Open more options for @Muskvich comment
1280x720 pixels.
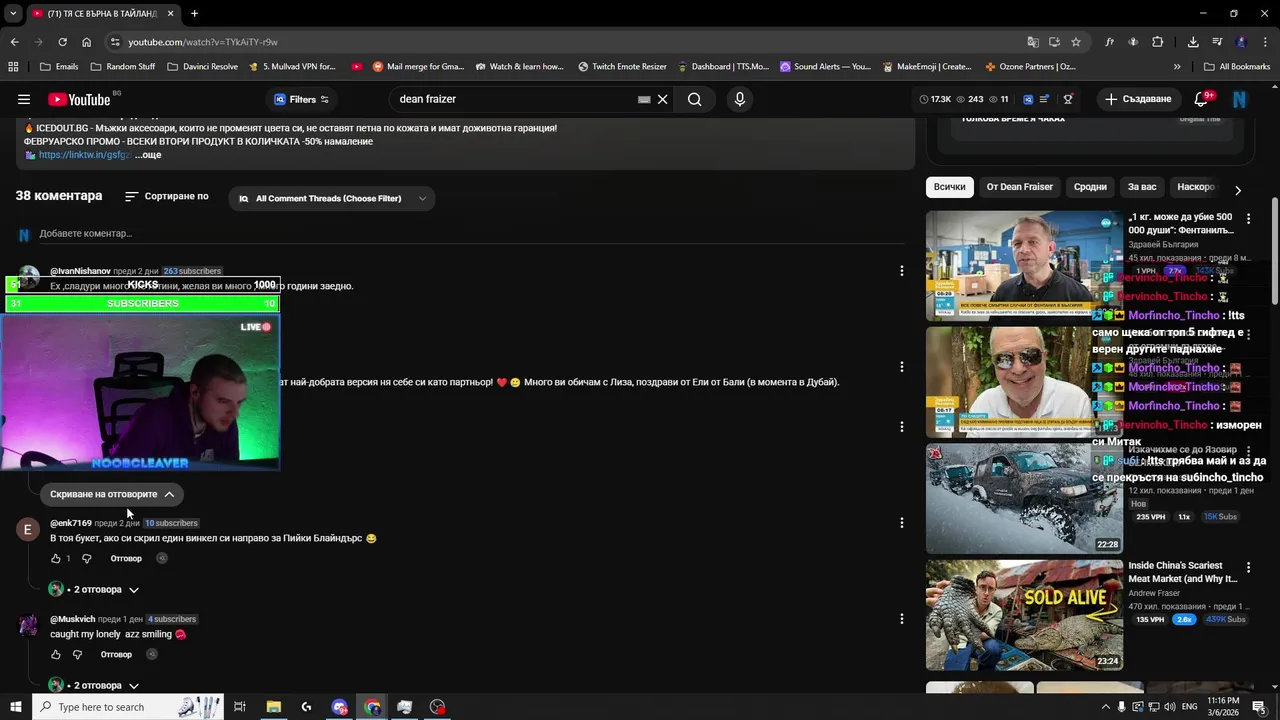(901, 619)
